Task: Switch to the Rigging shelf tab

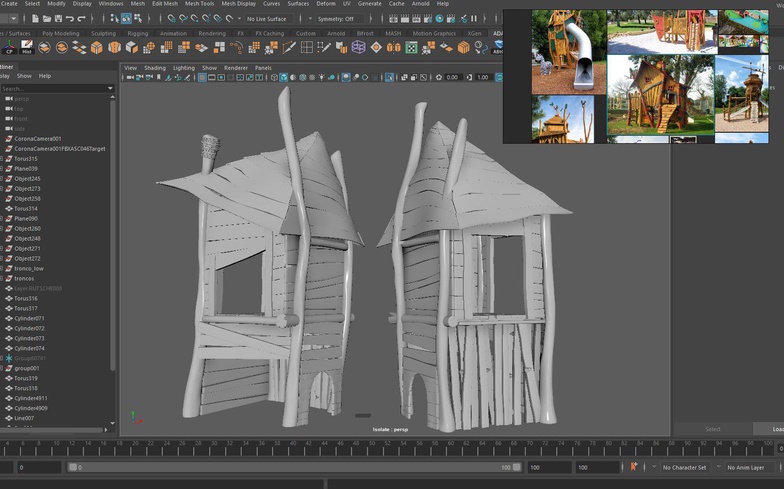Action: click(138, 33)
